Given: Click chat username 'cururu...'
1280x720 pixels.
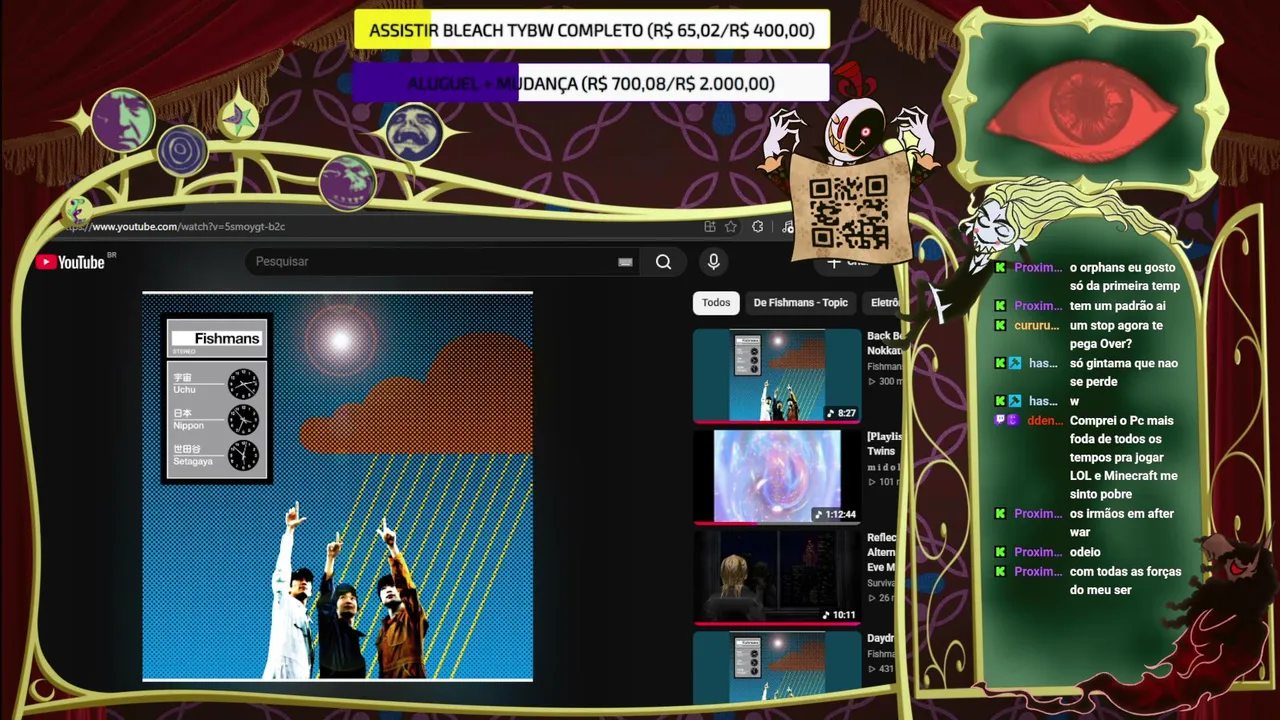Looking at the screenshot, I should point(1036,326).
